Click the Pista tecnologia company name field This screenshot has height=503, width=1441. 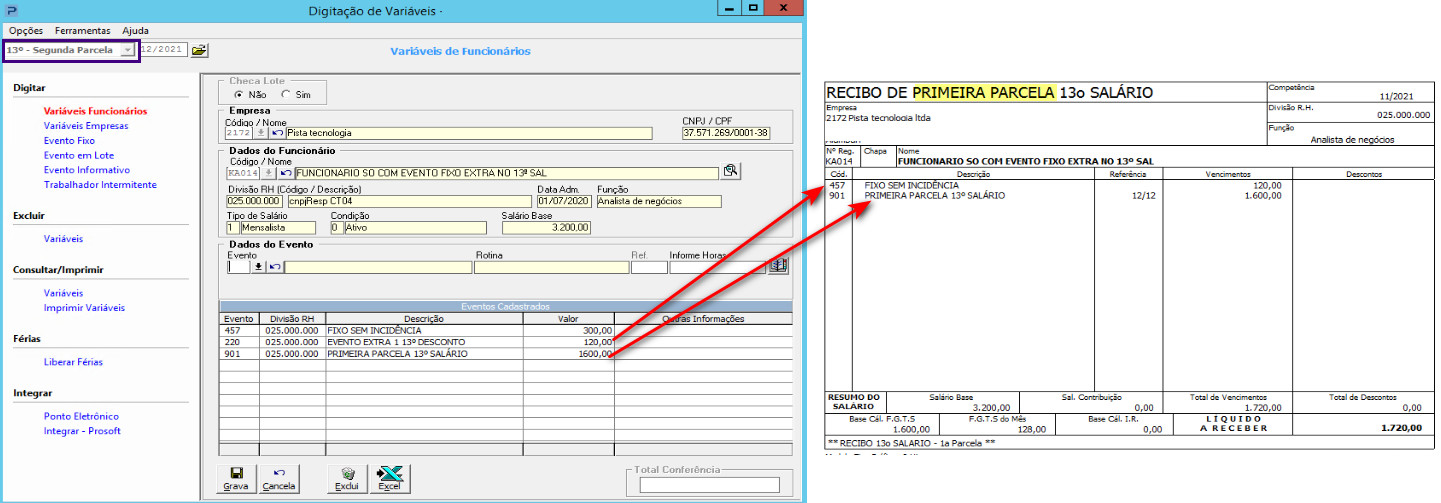coord(469,132)
